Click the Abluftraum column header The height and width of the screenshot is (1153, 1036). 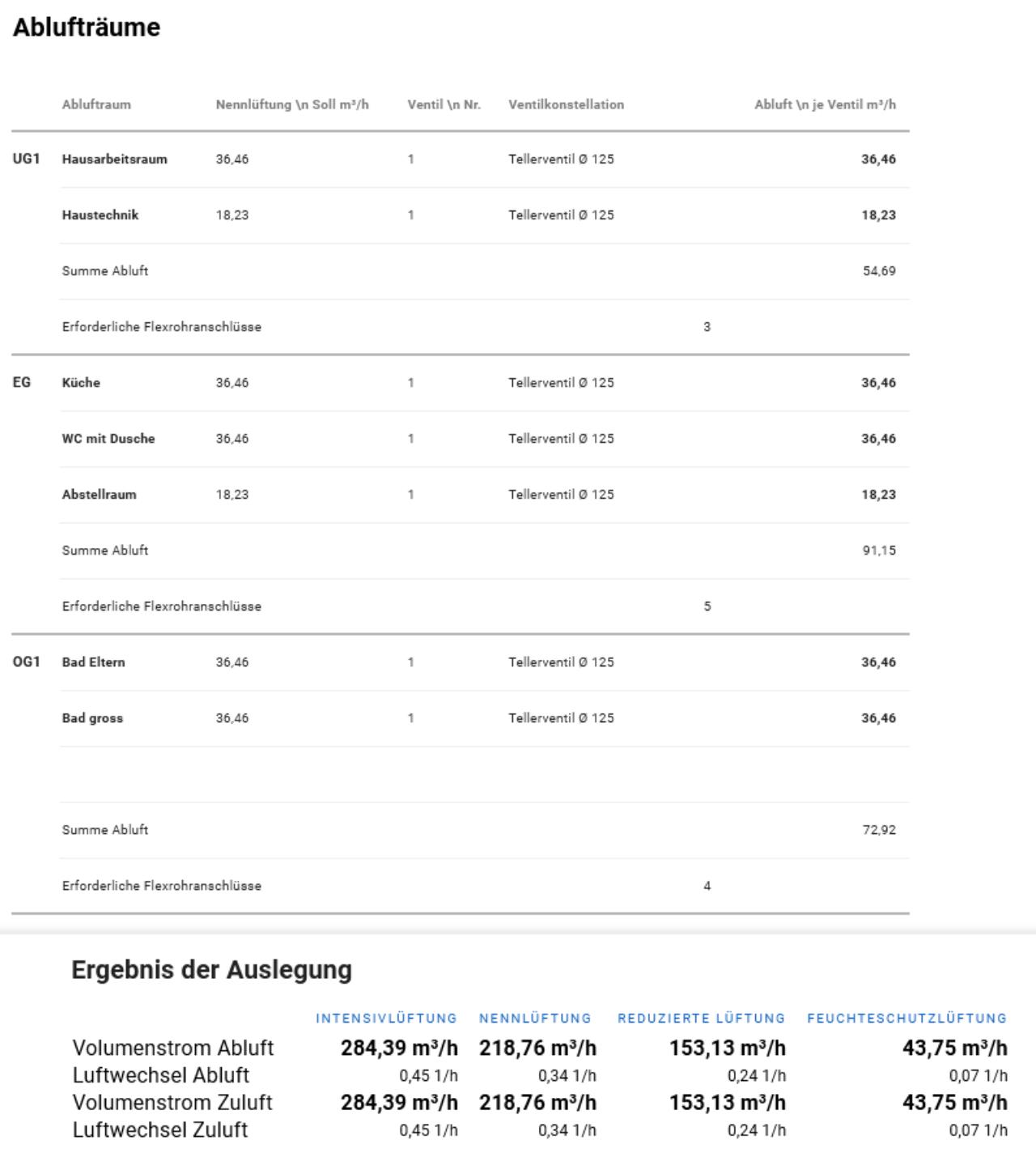(96, 104)
